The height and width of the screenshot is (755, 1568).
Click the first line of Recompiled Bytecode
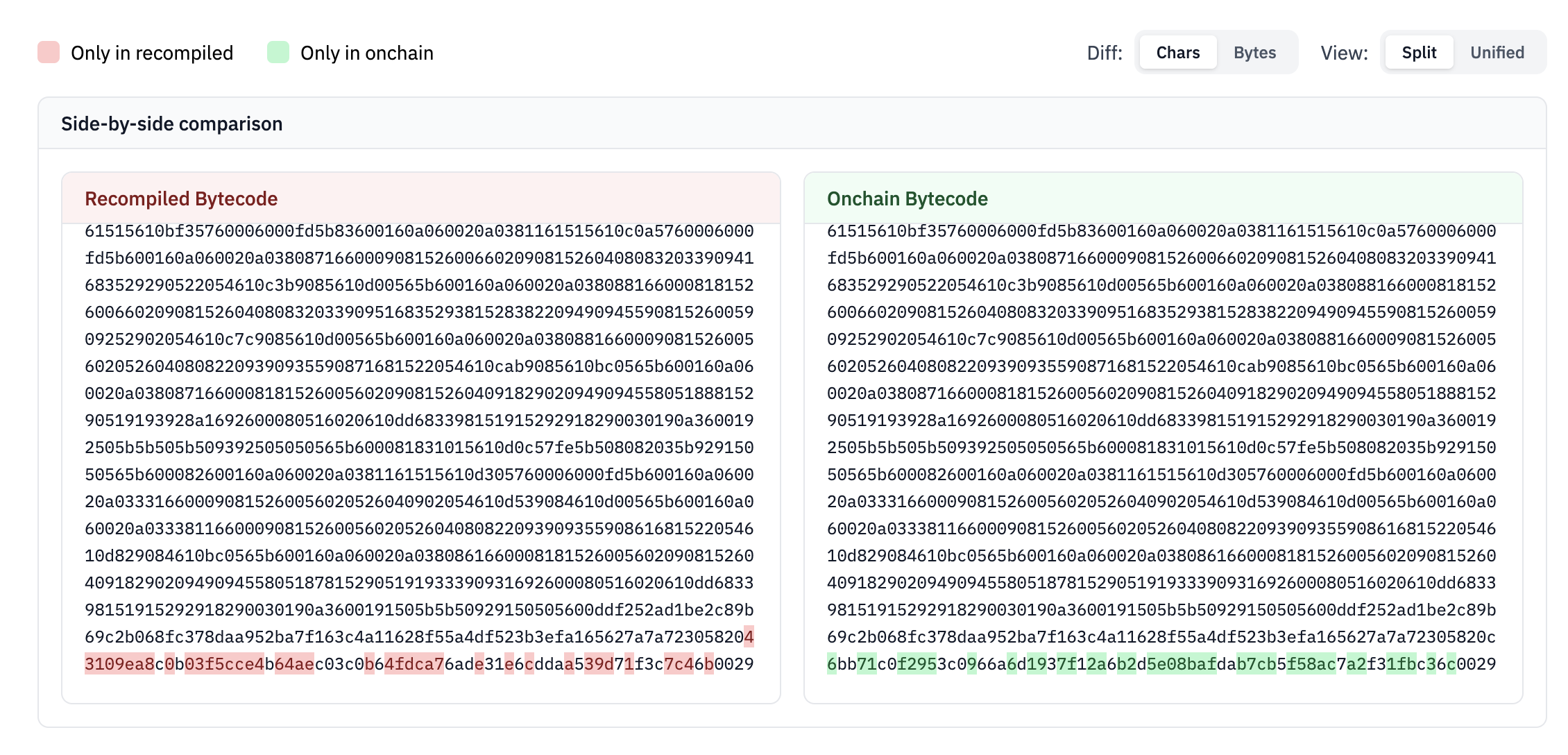(x=416, y=231)
